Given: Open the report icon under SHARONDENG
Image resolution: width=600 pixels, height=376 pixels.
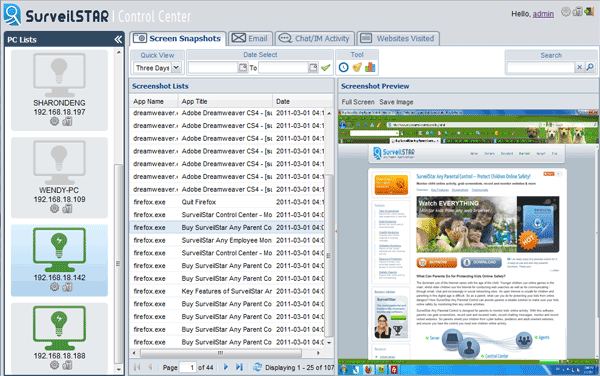Looking at the screenshot, I should coord(67,122).
